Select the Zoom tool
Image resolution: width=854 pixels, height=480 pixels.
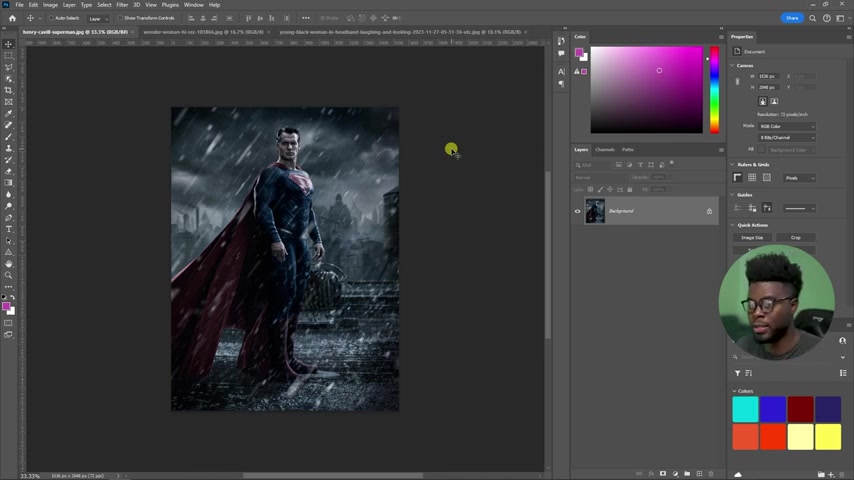click(x=8, y=275)
